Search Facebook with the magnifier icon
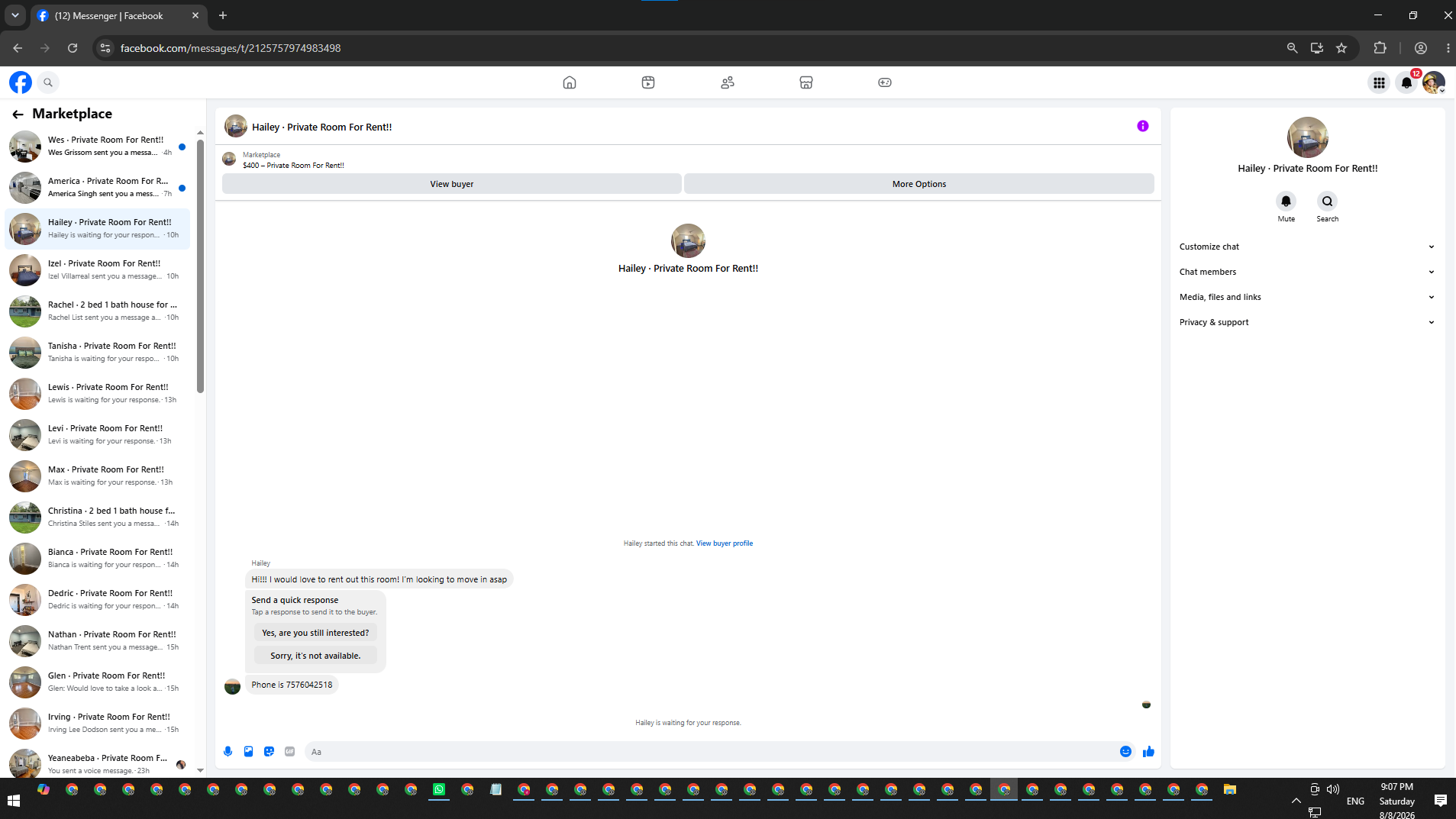This screenshot has width=1456, height=819. point(48,82)
